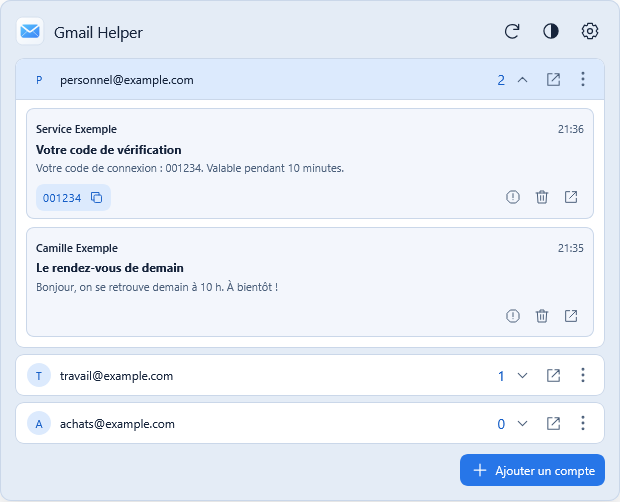Image resolution: width=620 pixels, height=502 pixels.
Task: Copy the verification code 001234
Action: (x=74, y=198)
